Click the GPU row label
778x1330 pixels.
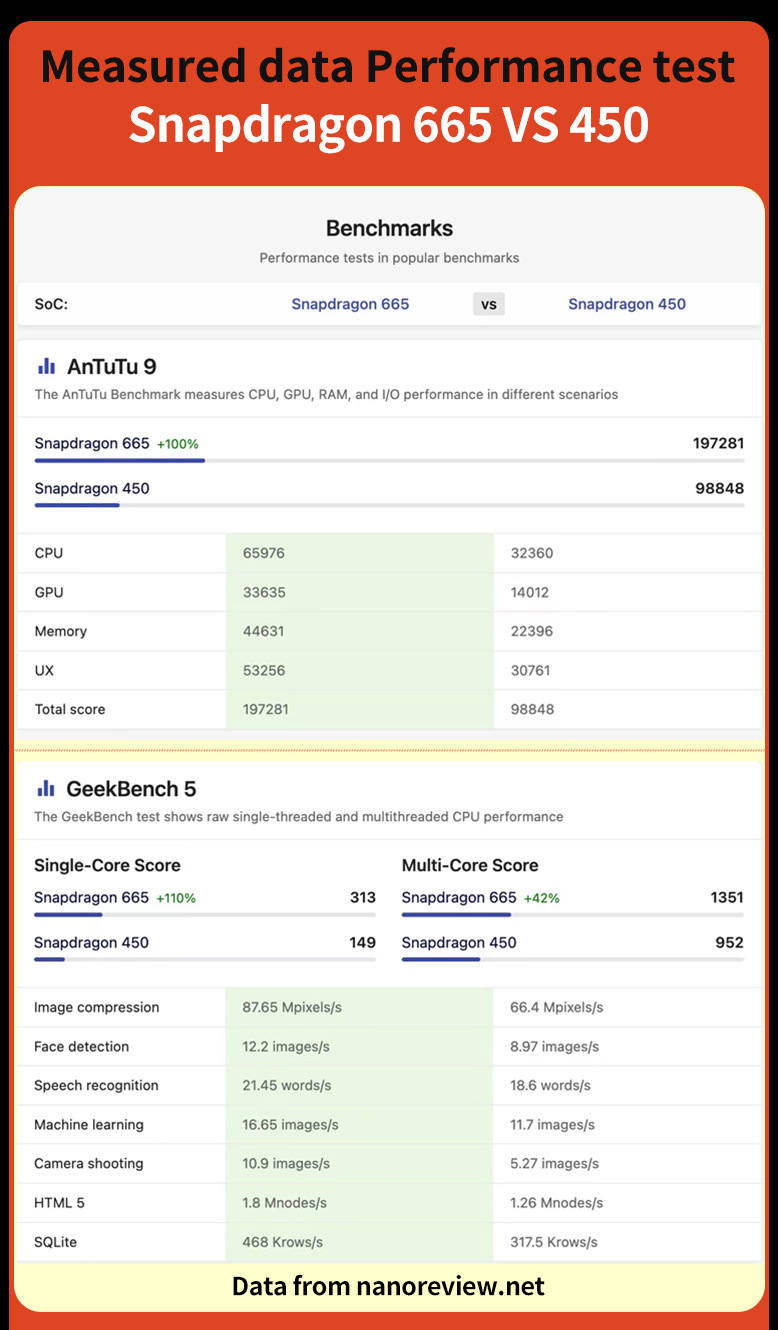tap(49, 592)
